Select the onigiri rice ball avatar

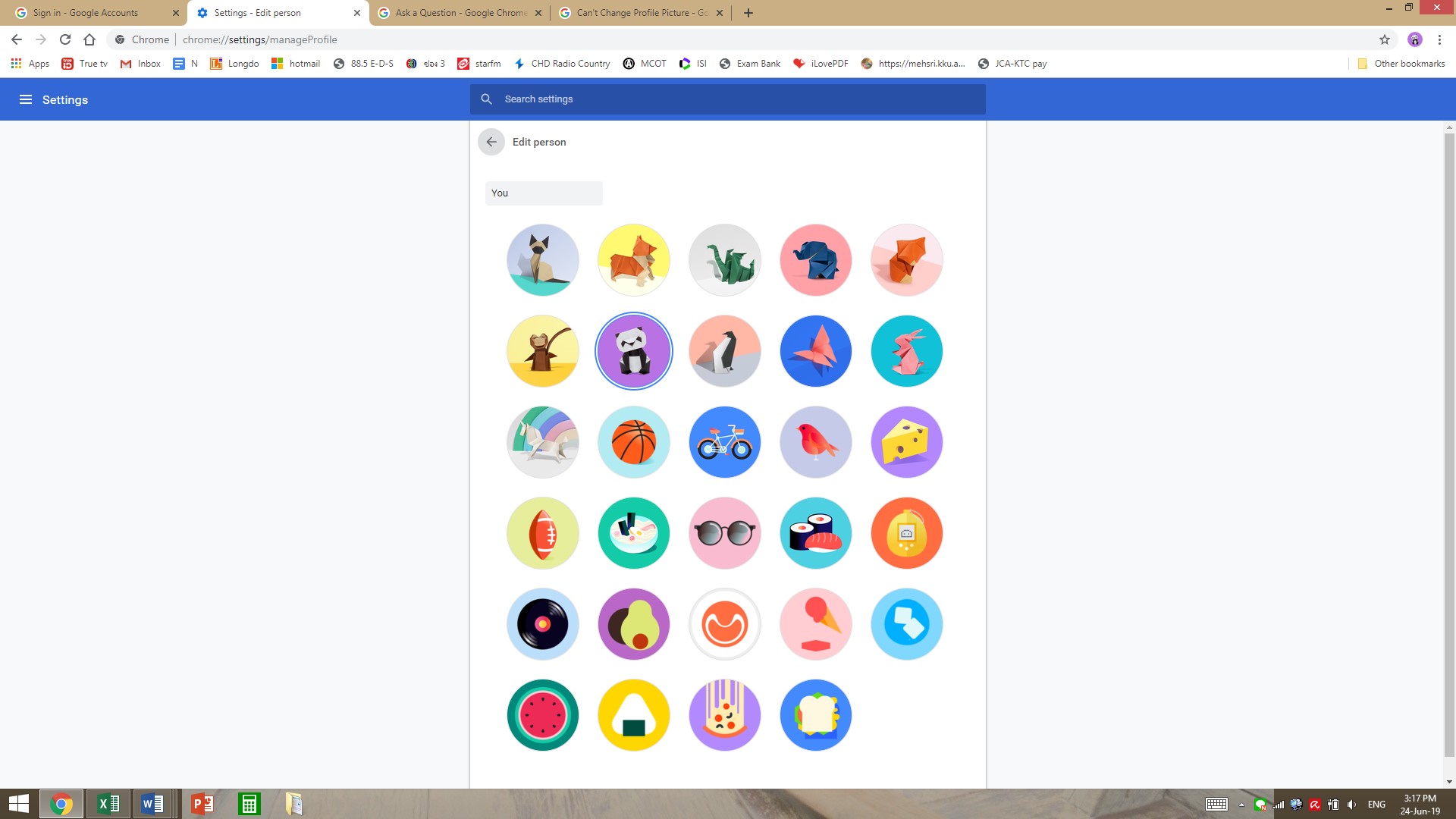pos(633,714)
